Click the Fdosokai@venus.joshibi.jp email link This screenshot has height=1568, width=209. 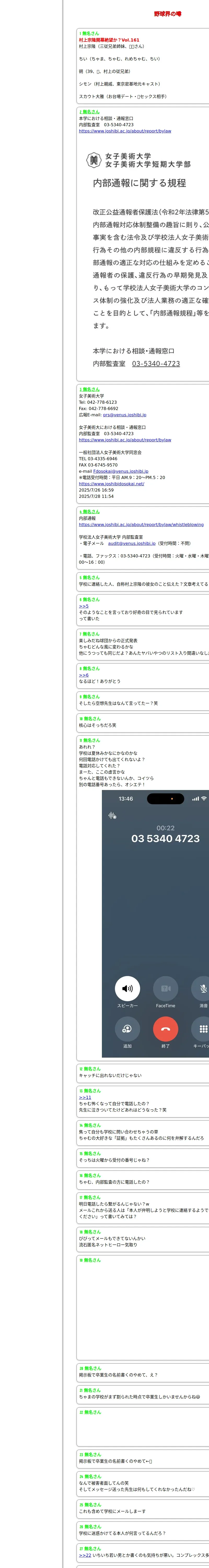121,471
